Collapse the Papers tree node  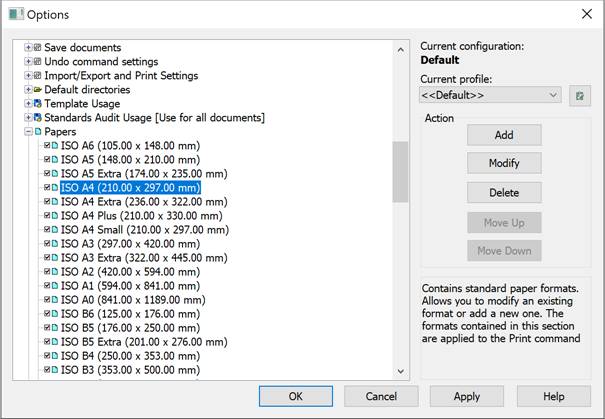28,132
